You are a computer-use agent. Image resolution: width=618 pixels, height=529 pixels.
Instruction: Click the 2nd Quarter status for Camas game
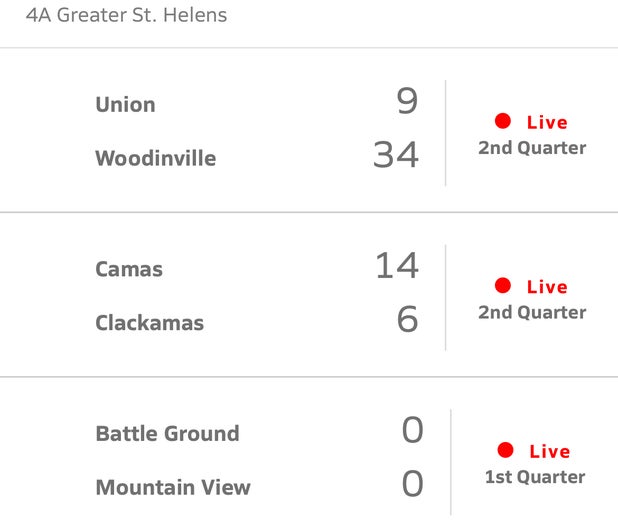point(532,313)
